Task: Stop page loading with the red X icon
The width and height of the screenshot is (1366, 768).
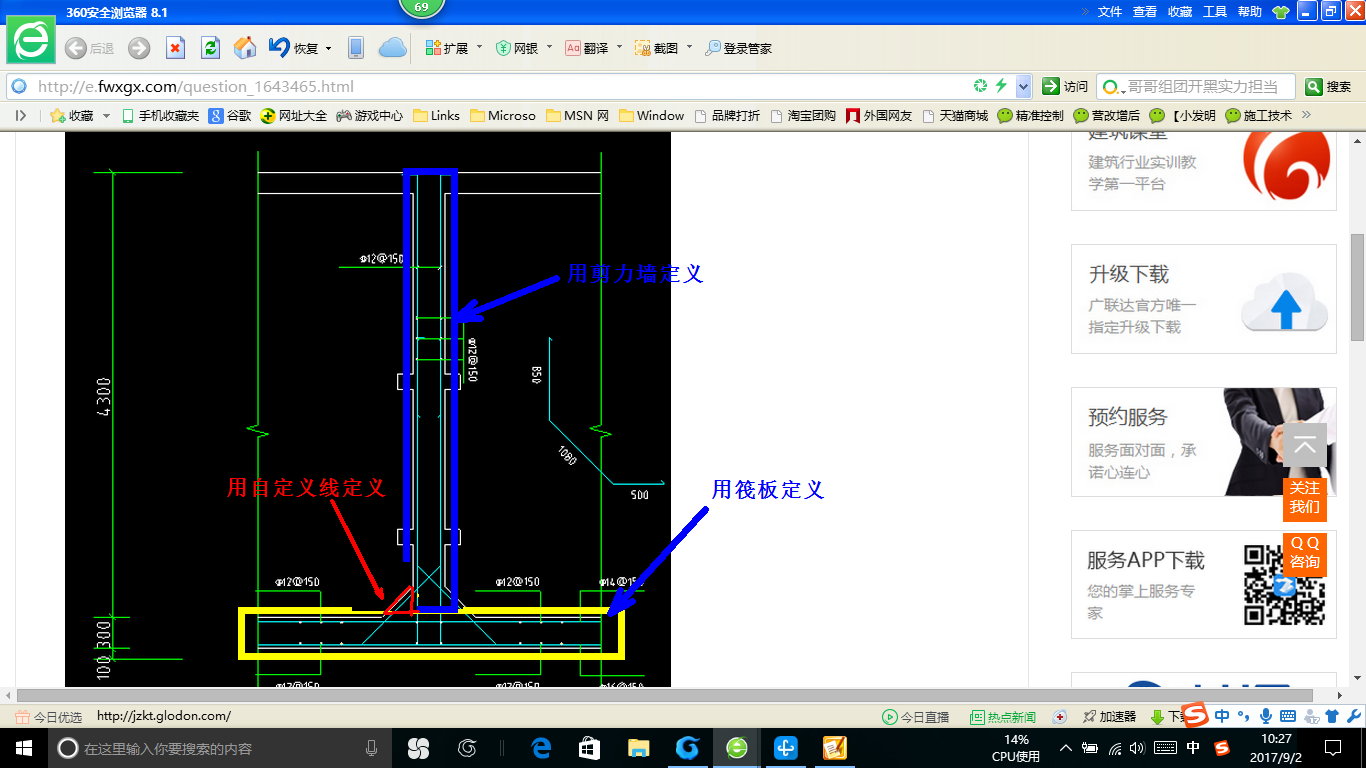Action: coord(175,48)
